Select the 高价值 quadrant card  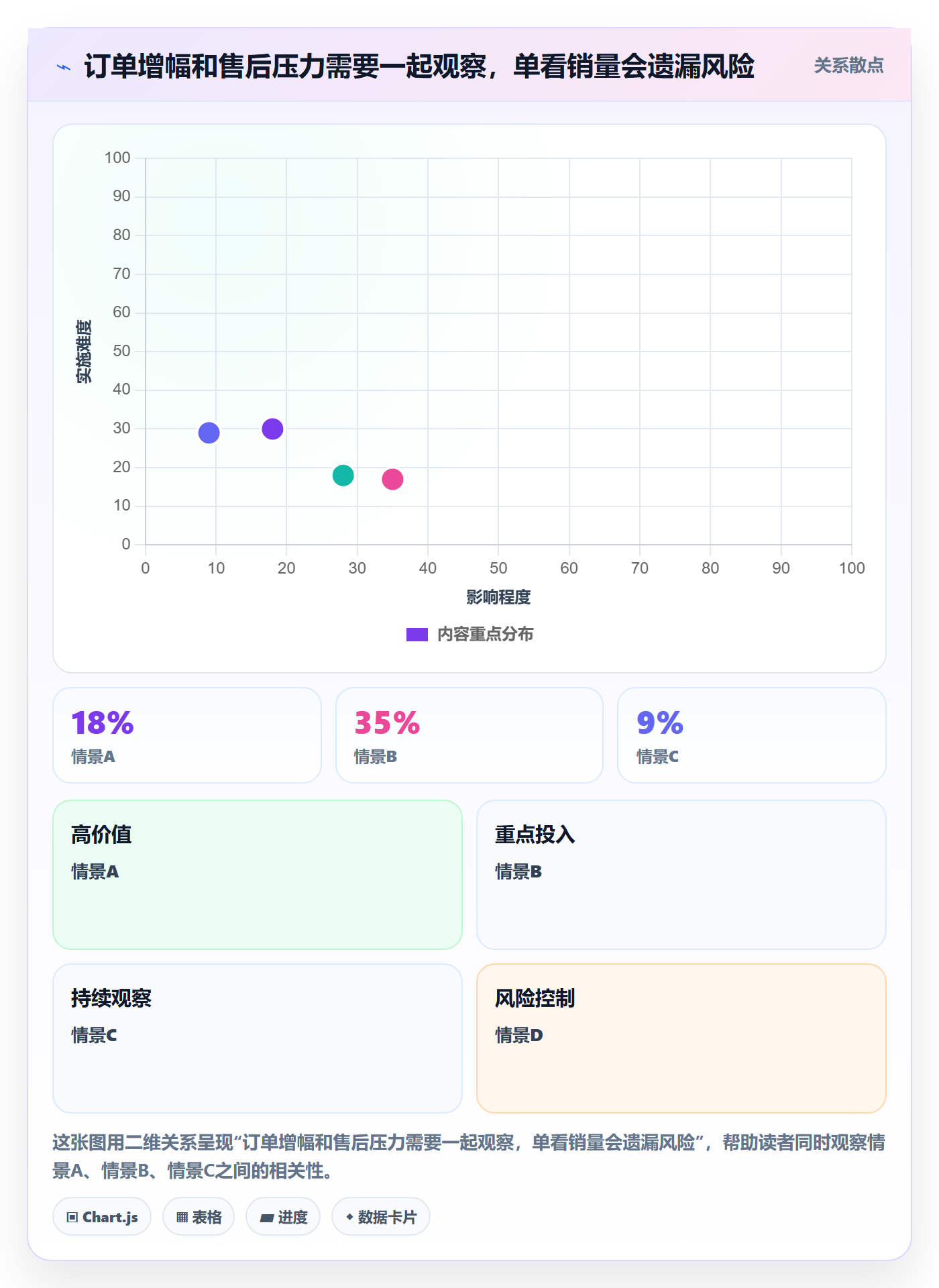coord(258,875)
